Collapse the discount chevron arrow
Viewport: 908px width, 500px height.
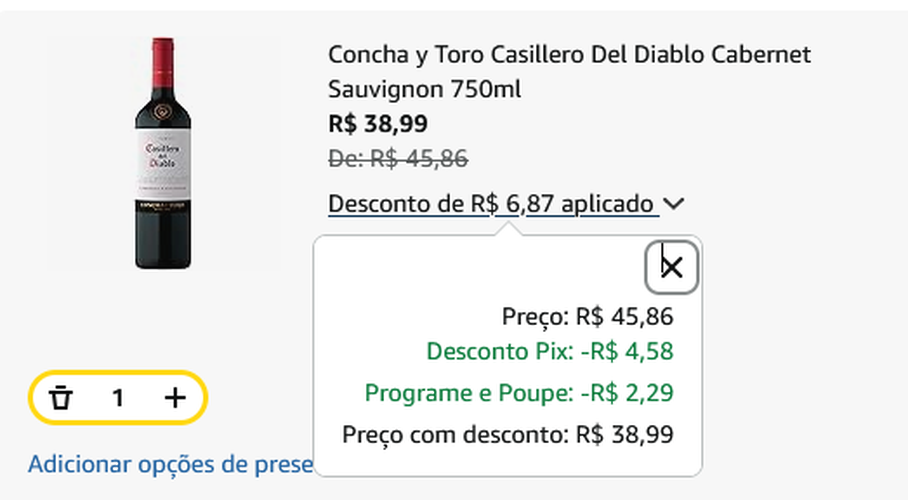(x=674, y=204)
